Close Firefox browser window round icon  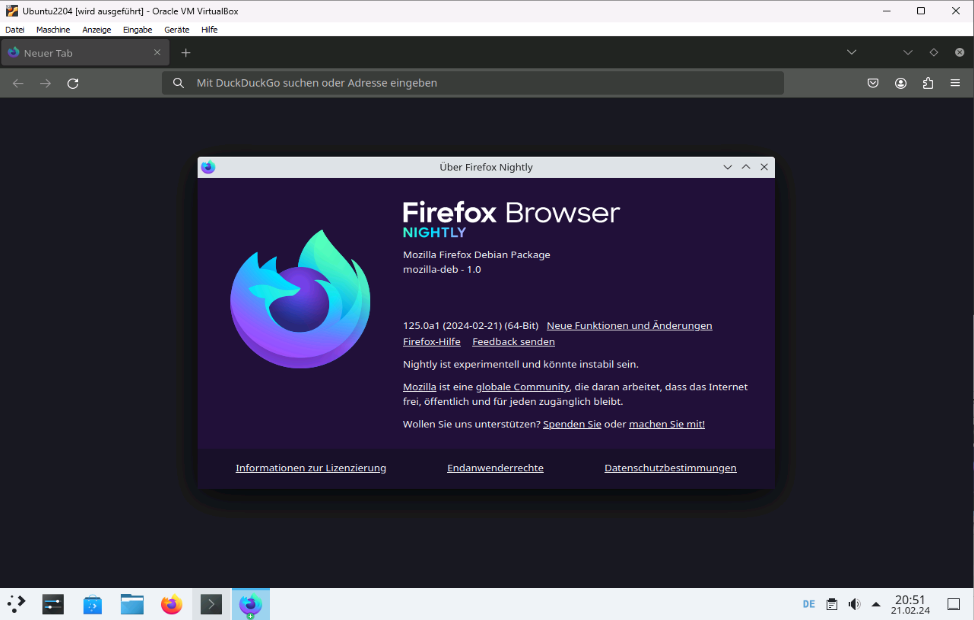coord(960,53)
